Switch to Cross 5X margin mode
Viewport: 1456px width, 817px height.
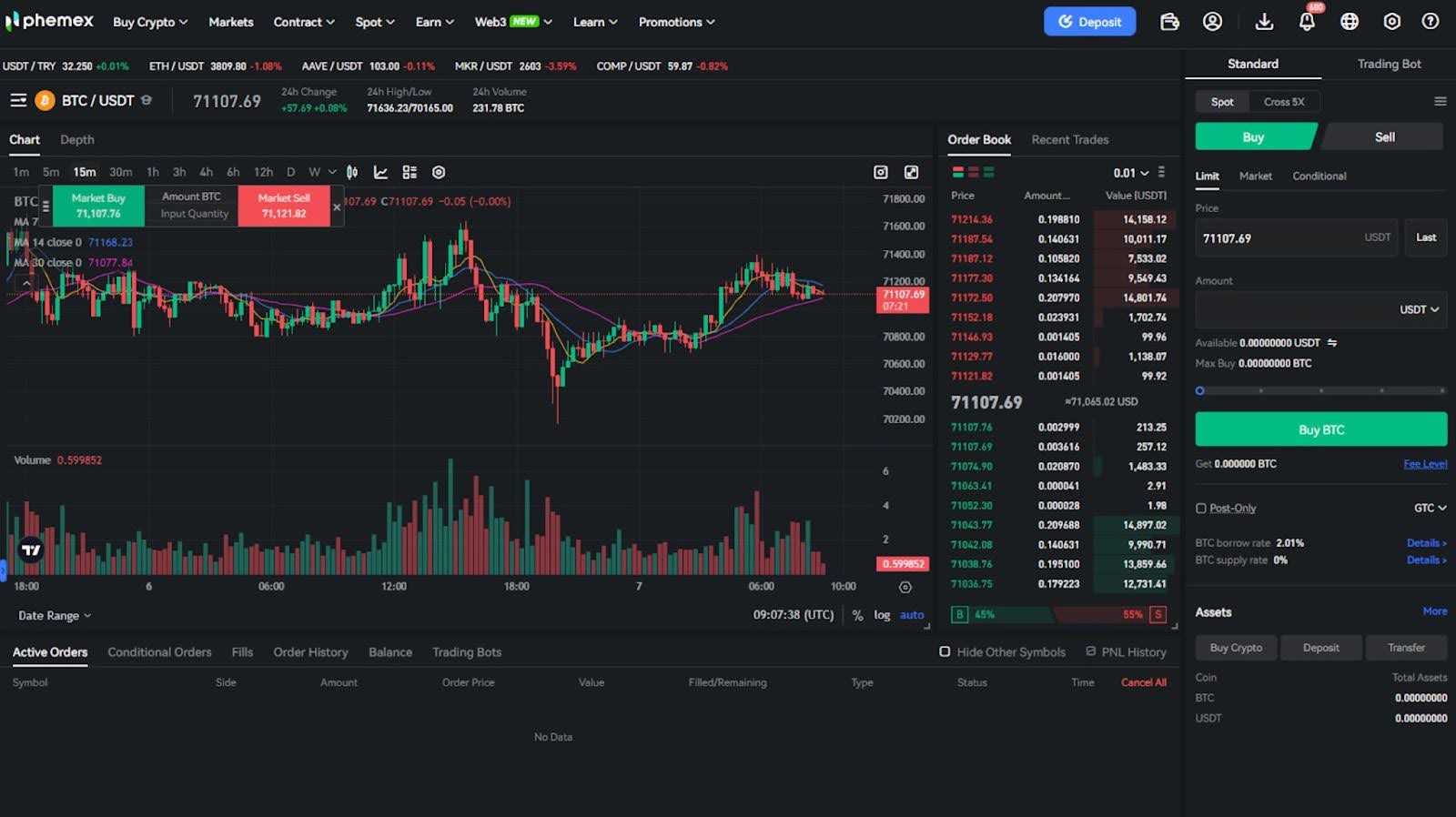click(1284, 102)
